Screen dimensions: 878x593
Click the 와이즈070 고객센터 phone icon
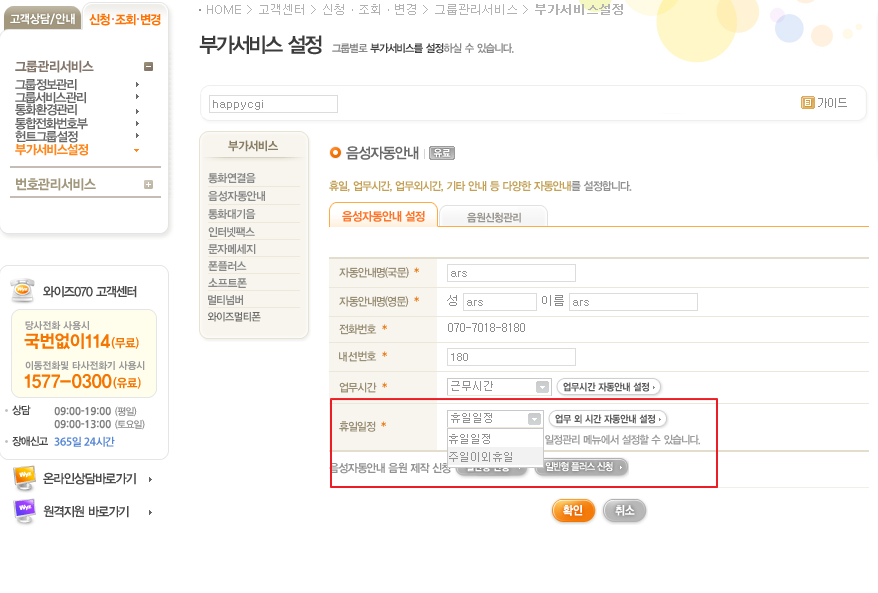pyautogui.click(x=22, y=291)
